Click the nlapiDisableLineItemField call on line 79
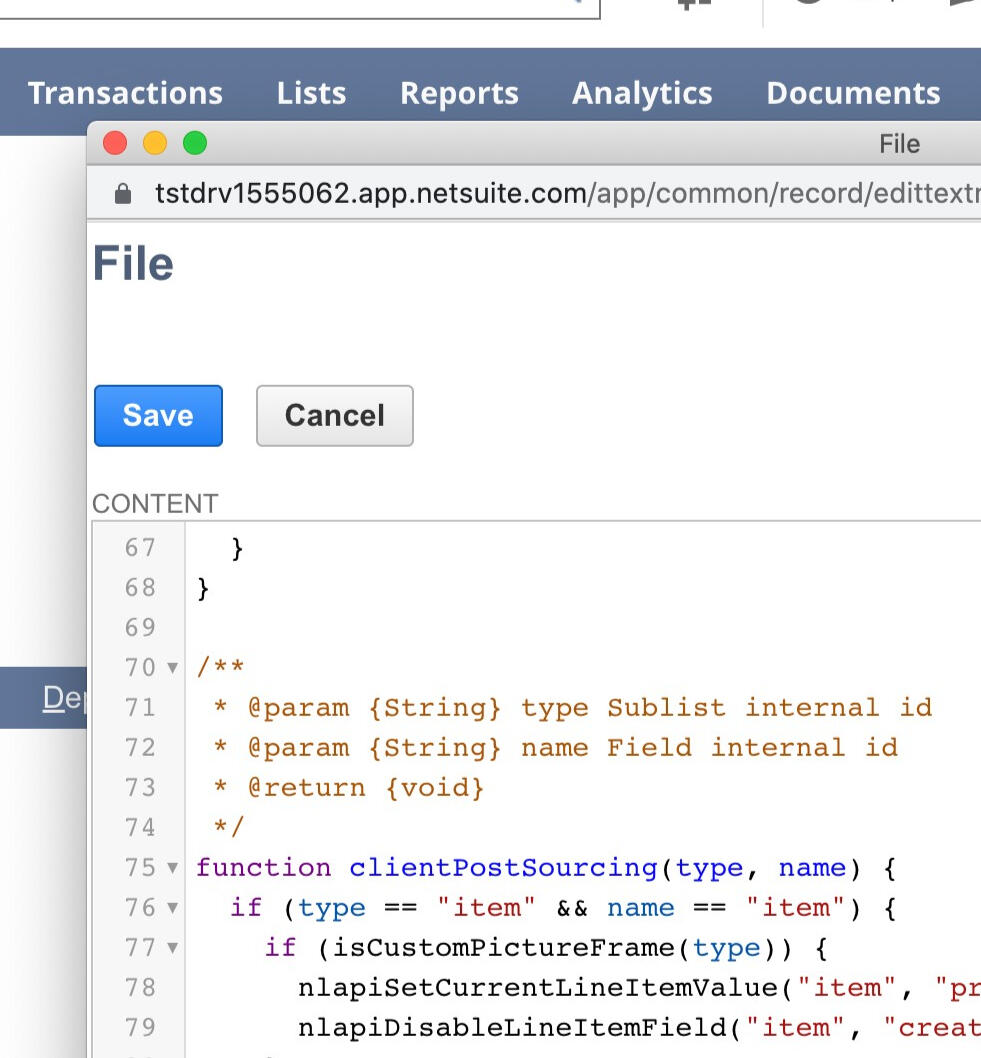This screenshot has height=1058, width=981. [520, 1028]
